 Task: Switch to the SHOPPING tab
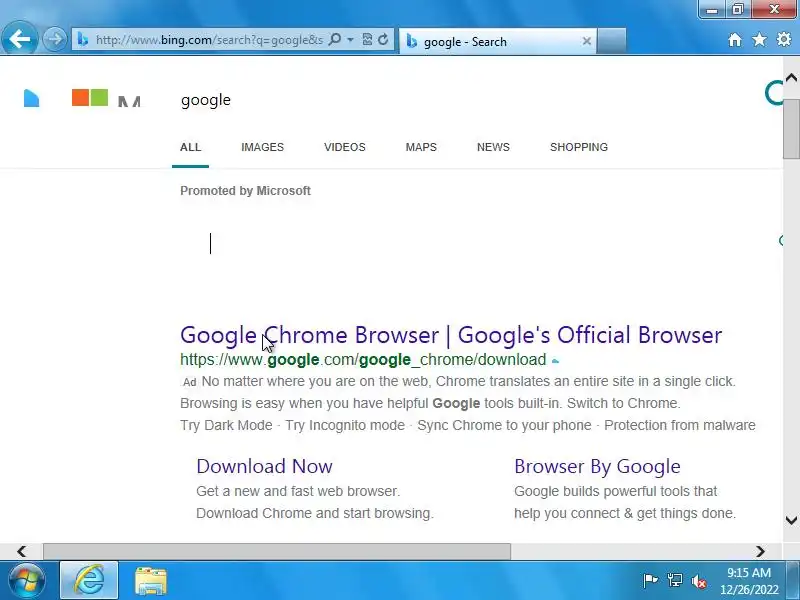[579, 147]
